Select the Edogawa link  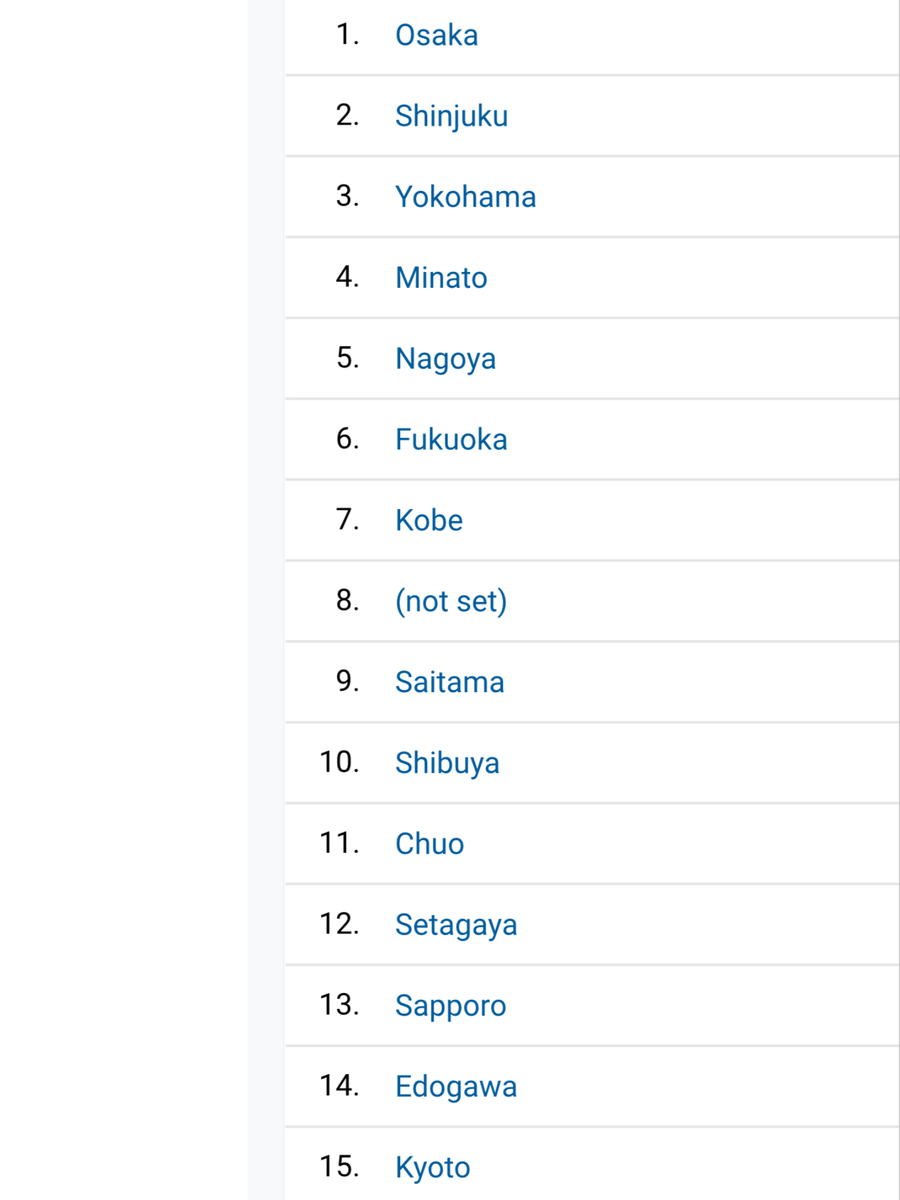456,1087
